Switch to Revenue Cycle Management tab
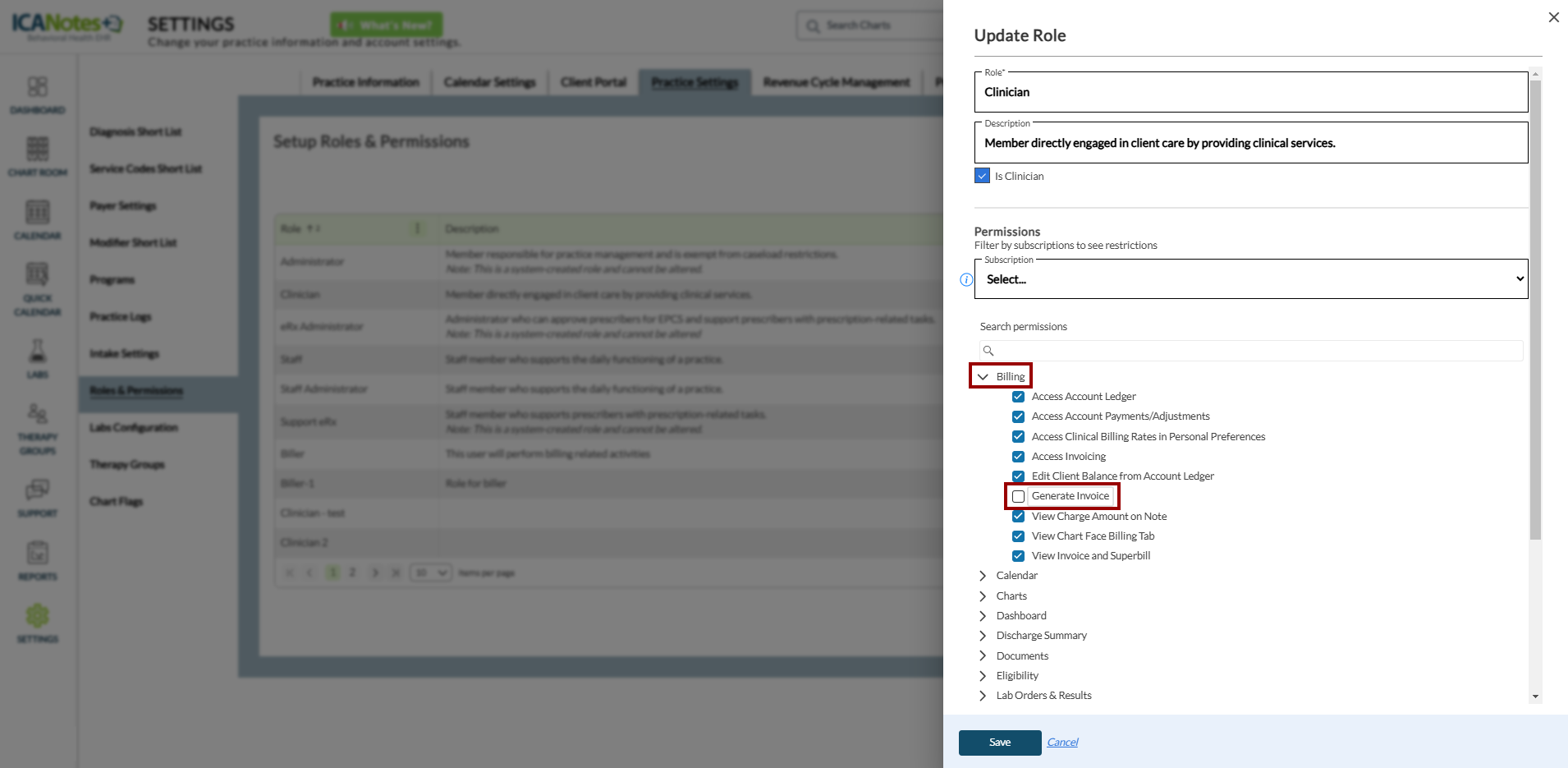Viewport: 1568px width, 768px height. pyautogui.click(x=837, y=82)
